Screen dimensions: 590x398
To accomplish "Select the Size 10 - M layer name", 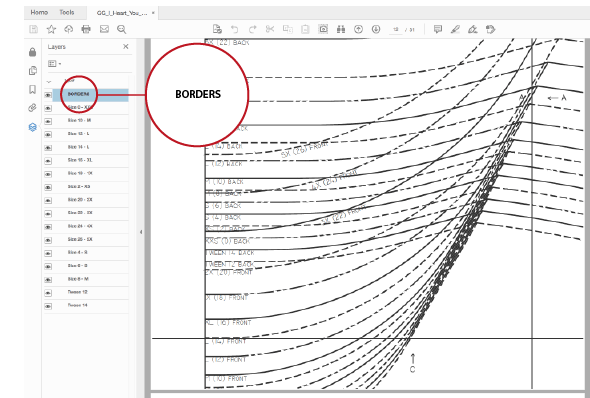I will pos(79,120).
